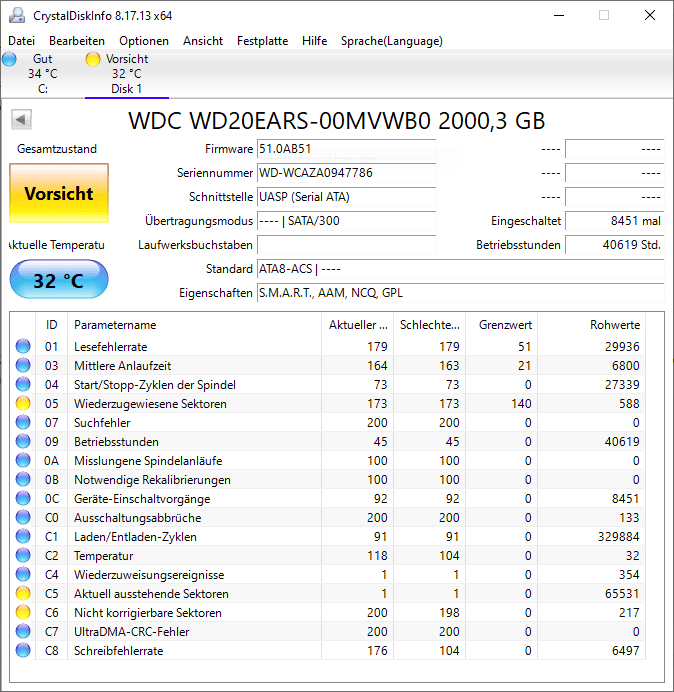Open the Ansicht menu

[203, 41]
